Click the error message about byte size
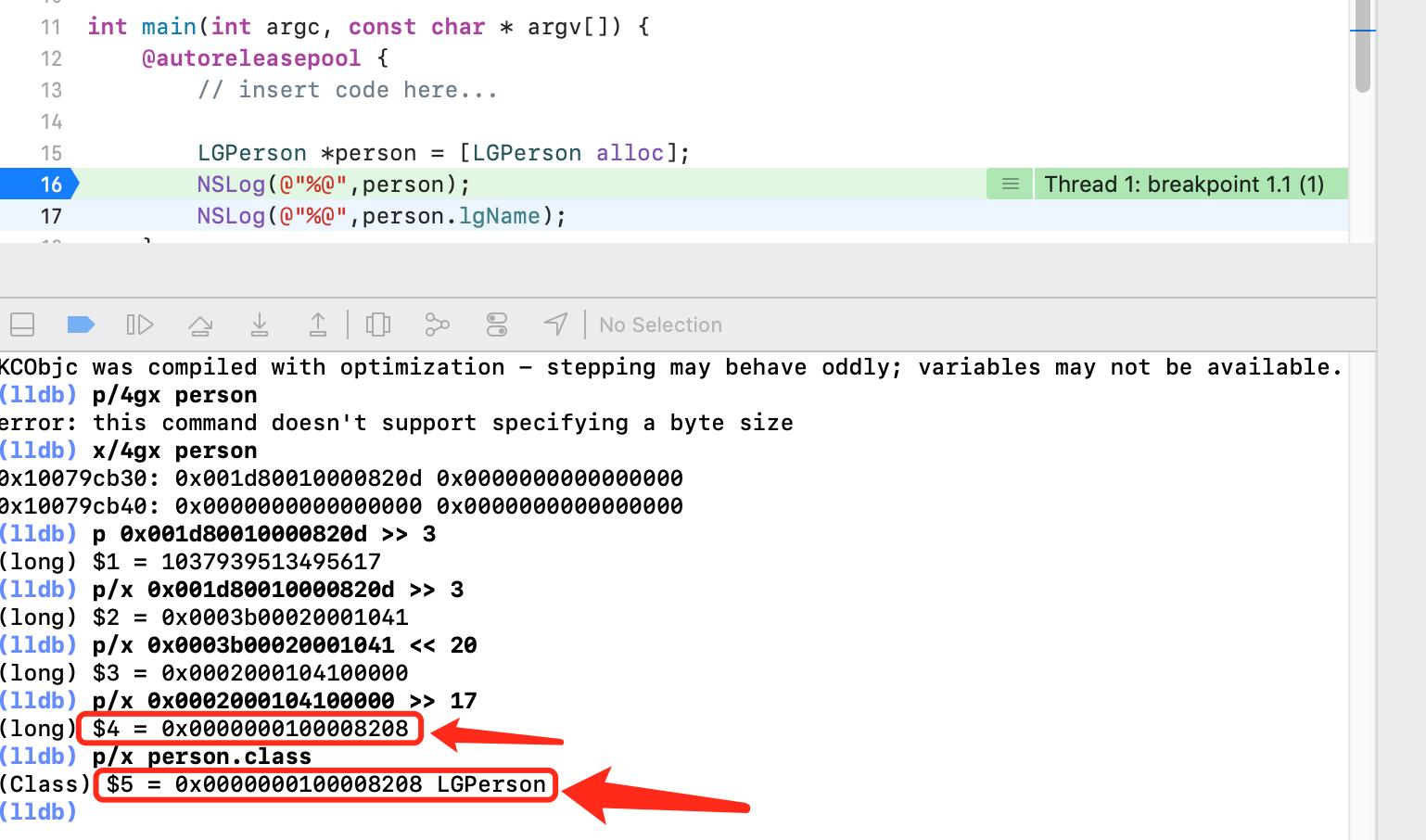Image resolution: width=1426 pixels, height=840 pixels. pos(396,423)
